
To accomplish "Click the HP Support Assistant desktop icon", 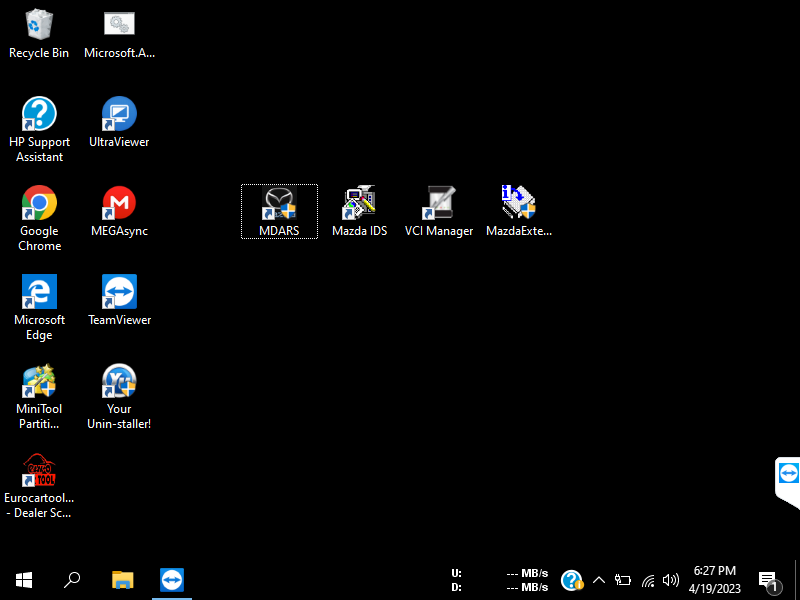I will (x=39, y=115).
